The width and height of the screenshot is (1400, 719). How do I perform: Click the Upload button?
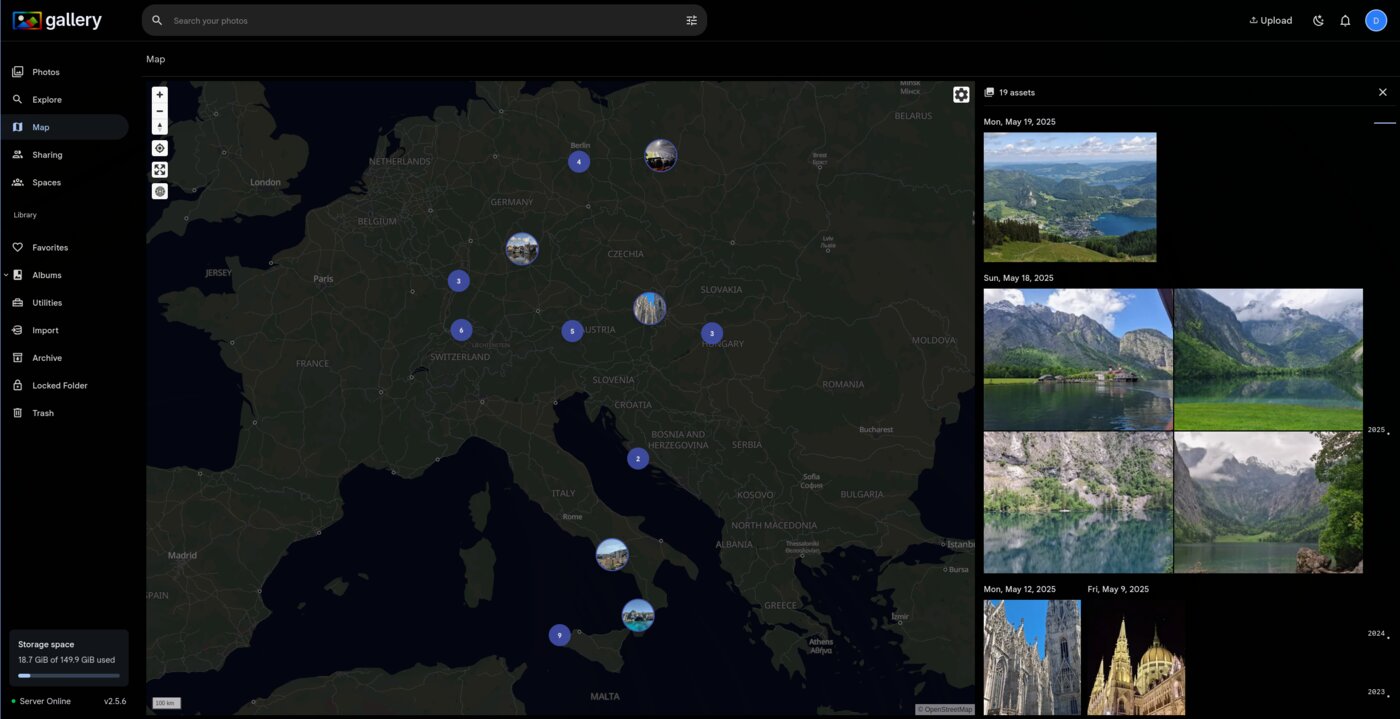click(x=1270, y=19)
